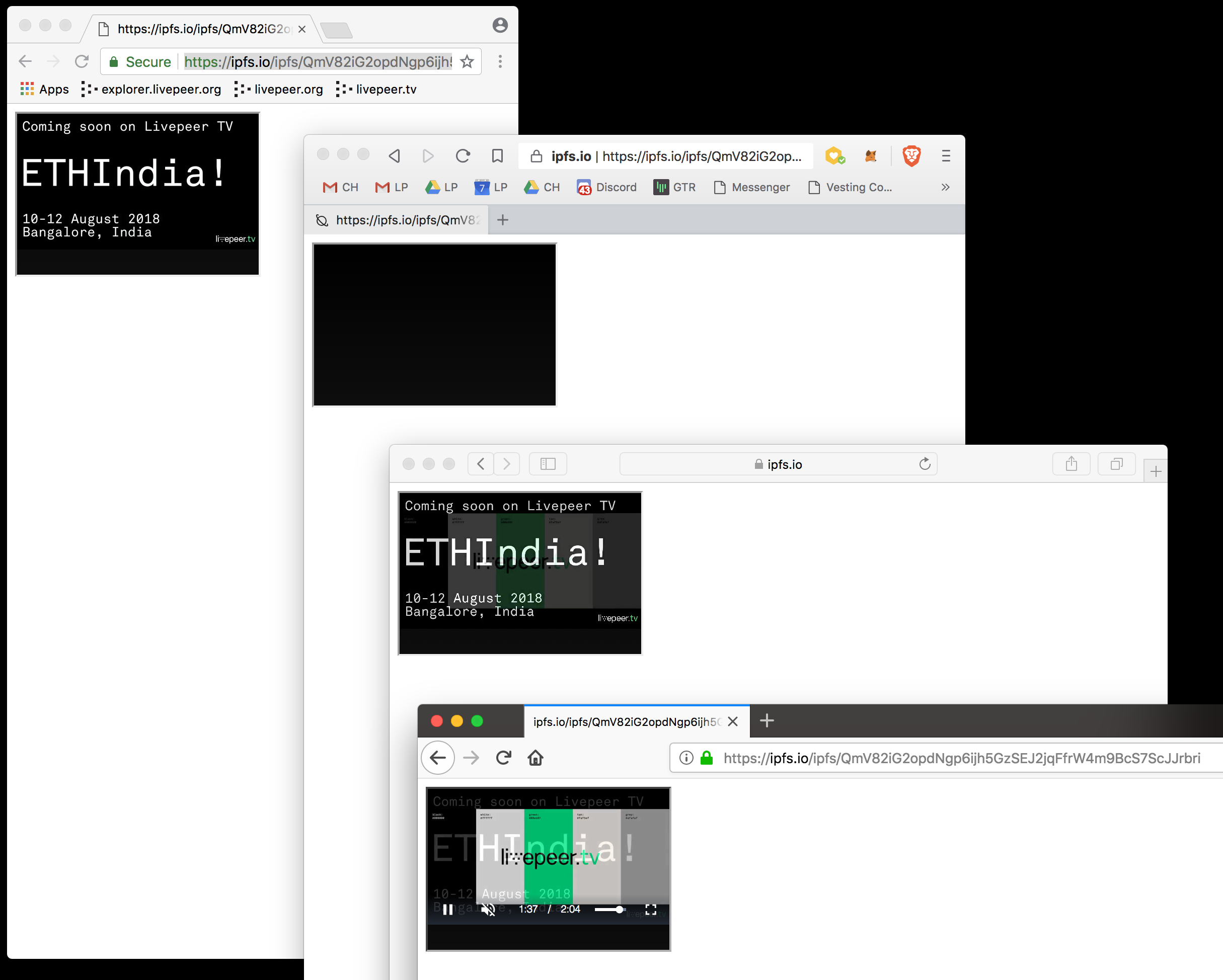The width and height of the screenshot is (1223, 980).
Task: Open Calendar LP bookmark in Brave
Action: [x=491, y=187]
